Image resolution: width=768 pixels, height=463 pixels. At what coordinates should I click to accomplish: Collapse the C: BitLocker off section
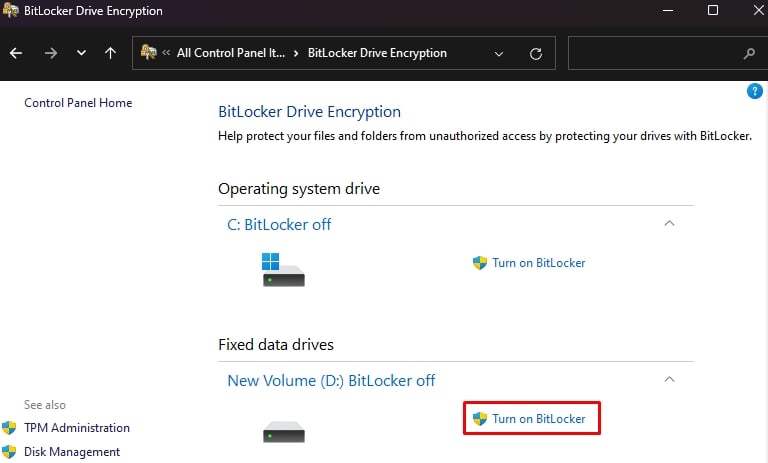tap(670, 224)
